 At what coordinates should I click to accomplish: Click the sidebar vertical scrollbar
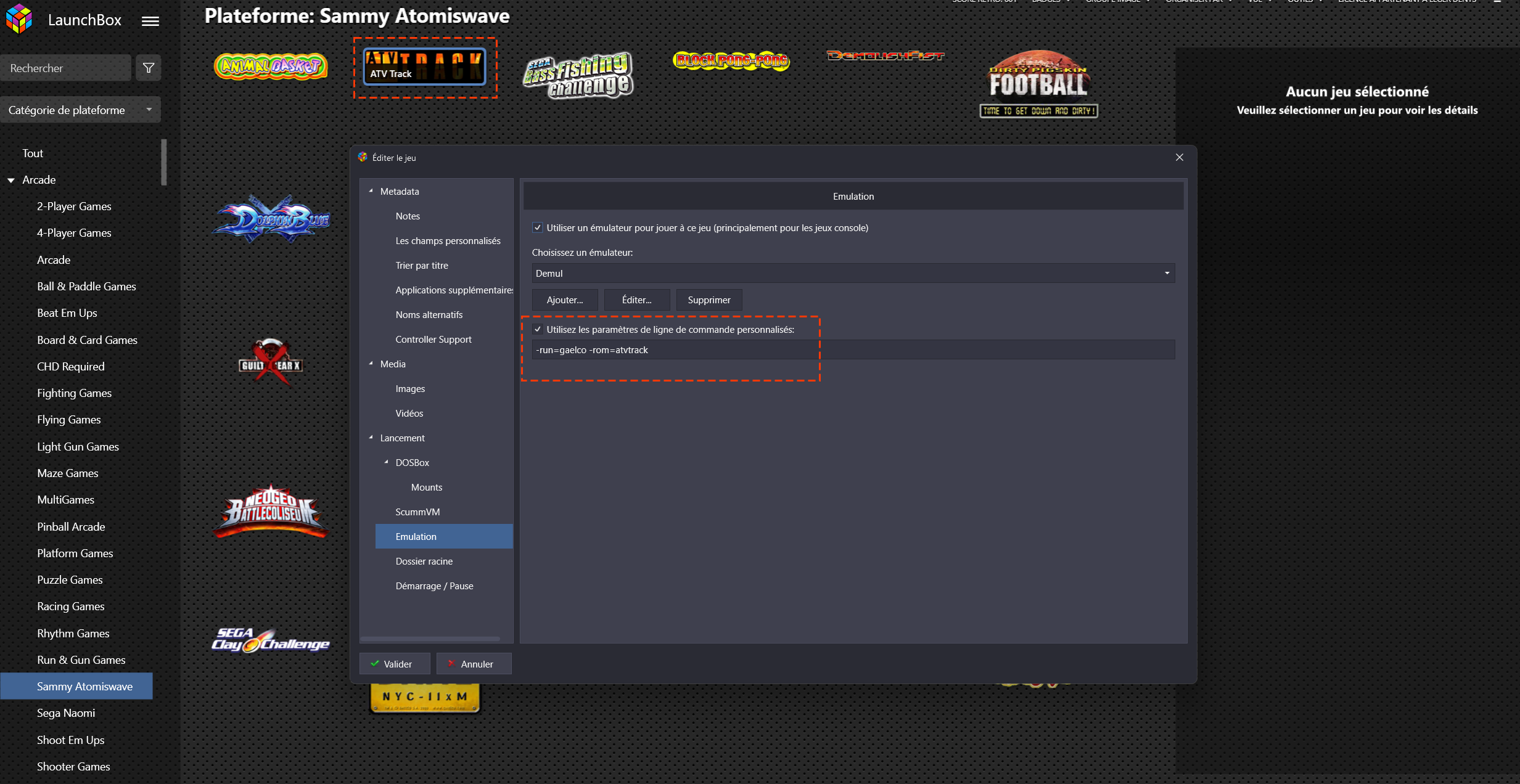point(164,162)
